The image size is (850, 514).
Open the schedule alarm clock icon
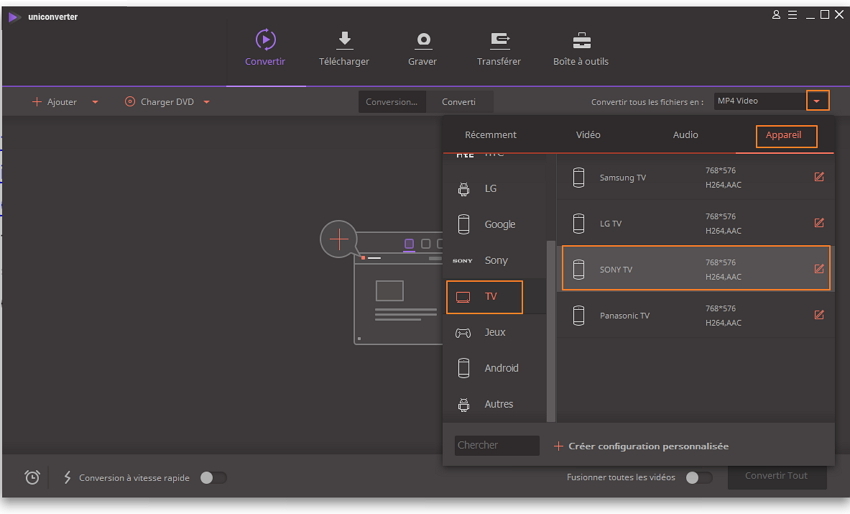pos(33,477)
